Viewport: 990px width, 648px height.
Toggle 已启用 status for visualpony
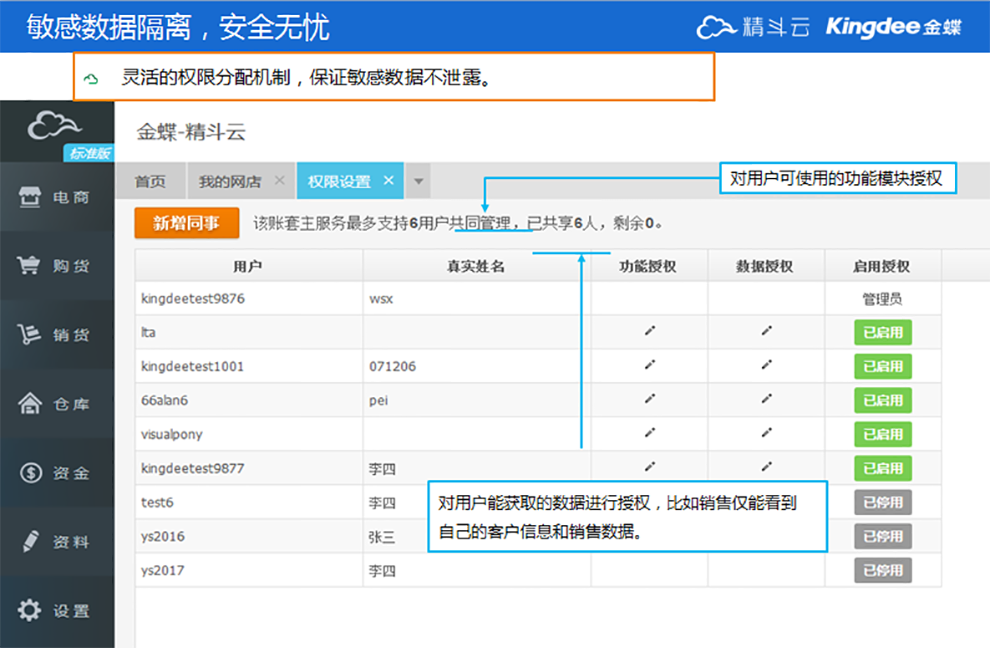click(x=883, y=435)
